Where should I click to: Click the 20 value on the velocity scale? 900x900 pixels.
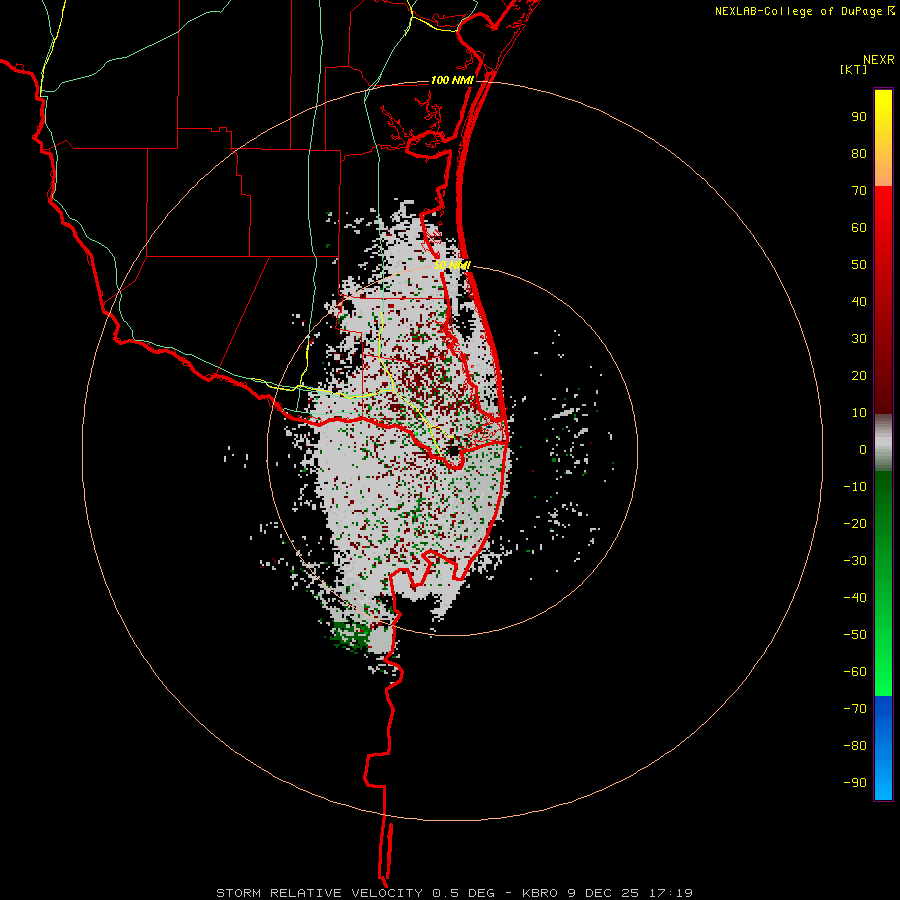(859, 376)
